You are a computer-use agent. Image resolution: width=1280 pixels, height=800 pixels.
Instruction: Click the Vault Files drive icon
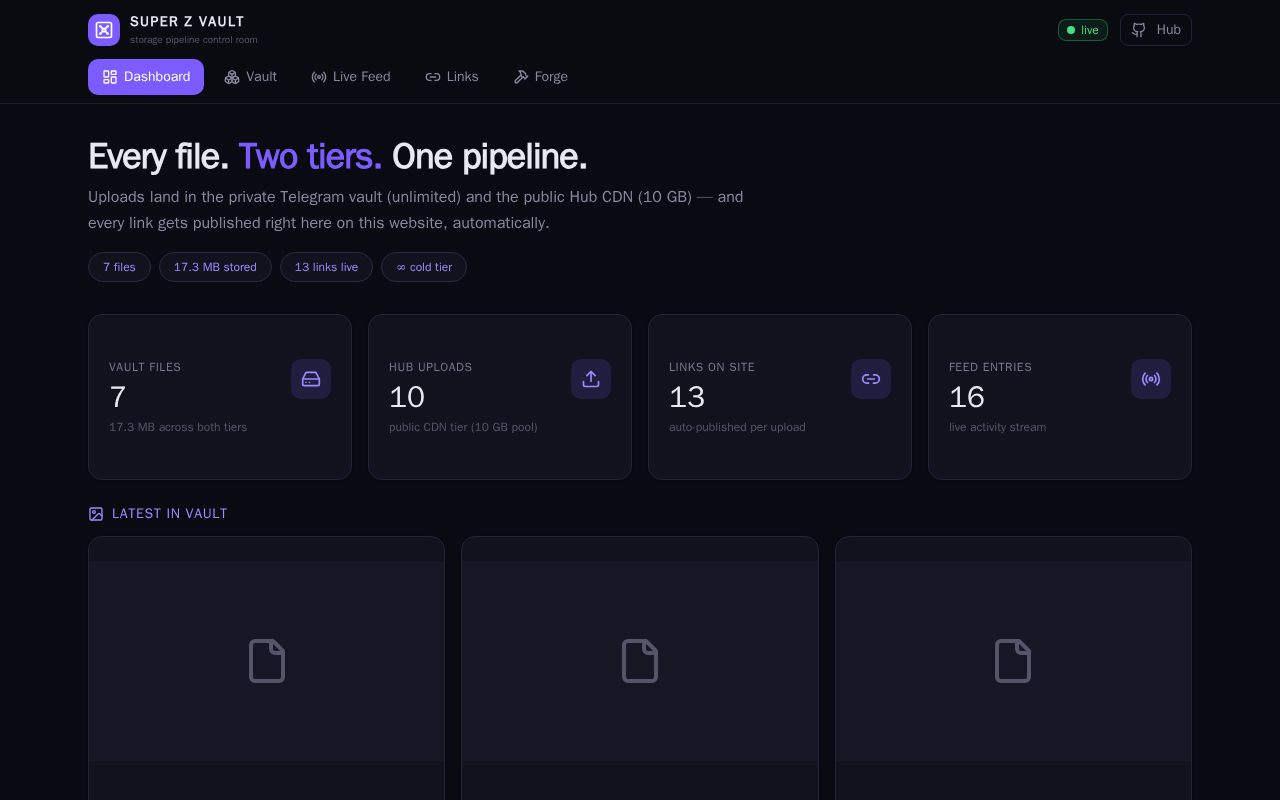pos(311,379)
